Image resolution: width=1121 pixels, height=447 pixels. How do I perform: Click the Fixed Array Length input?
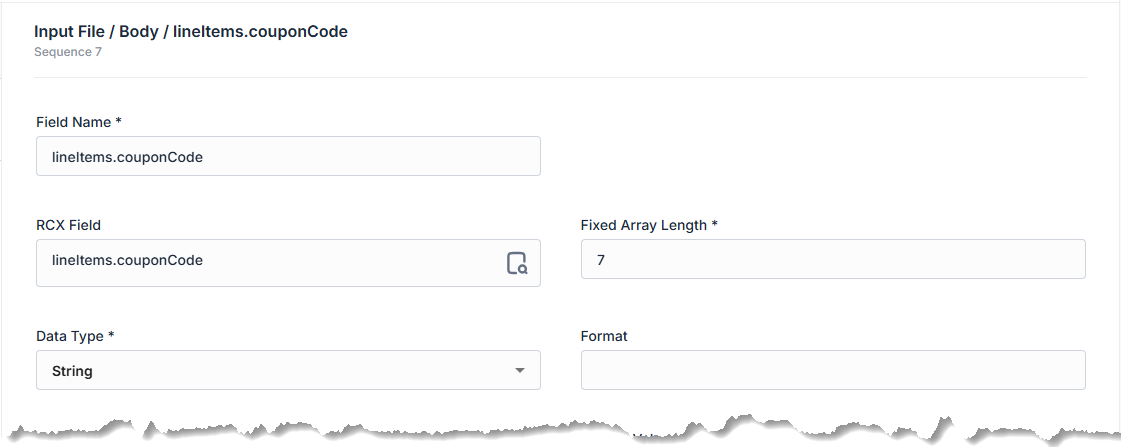(x=832, y=259)
